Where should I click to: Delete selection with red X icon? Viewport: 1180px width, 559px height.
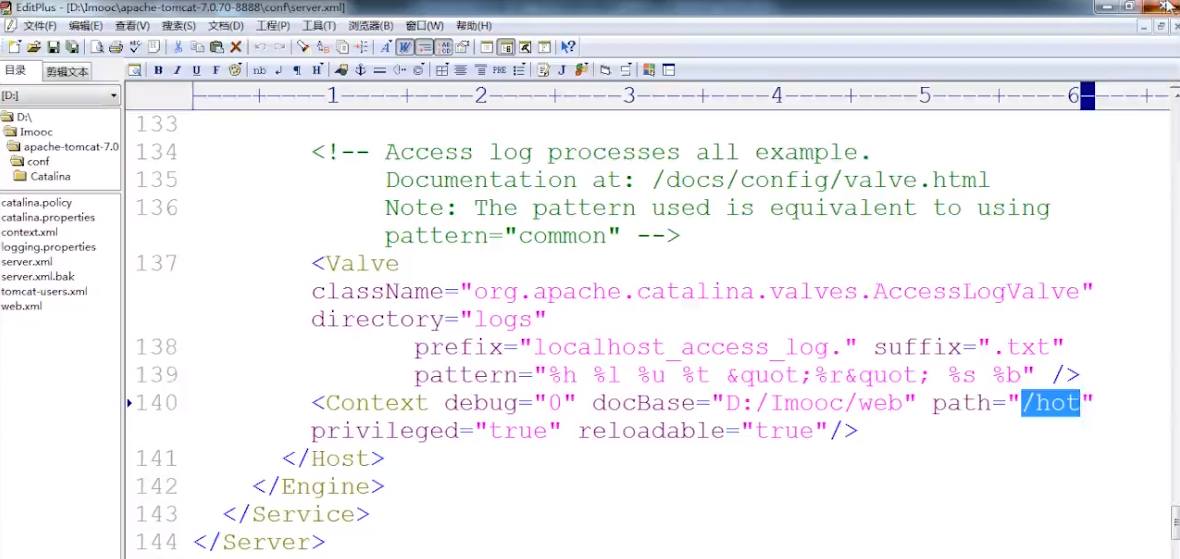pos(236,47)
